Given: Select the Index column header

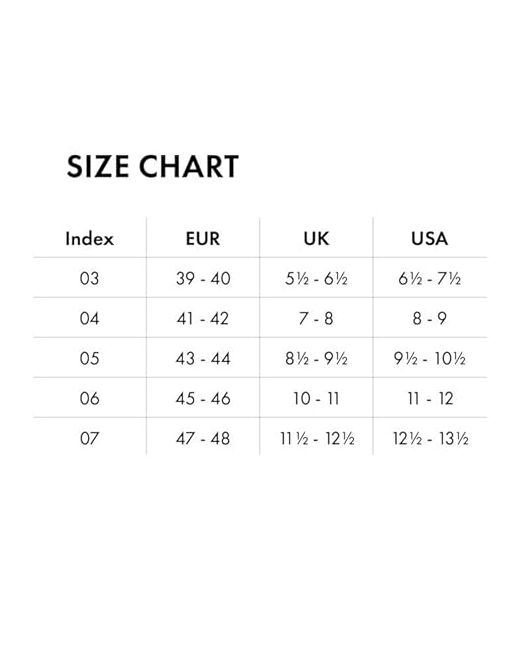Looking at the screenshot, I should click(x=90, y=238).
